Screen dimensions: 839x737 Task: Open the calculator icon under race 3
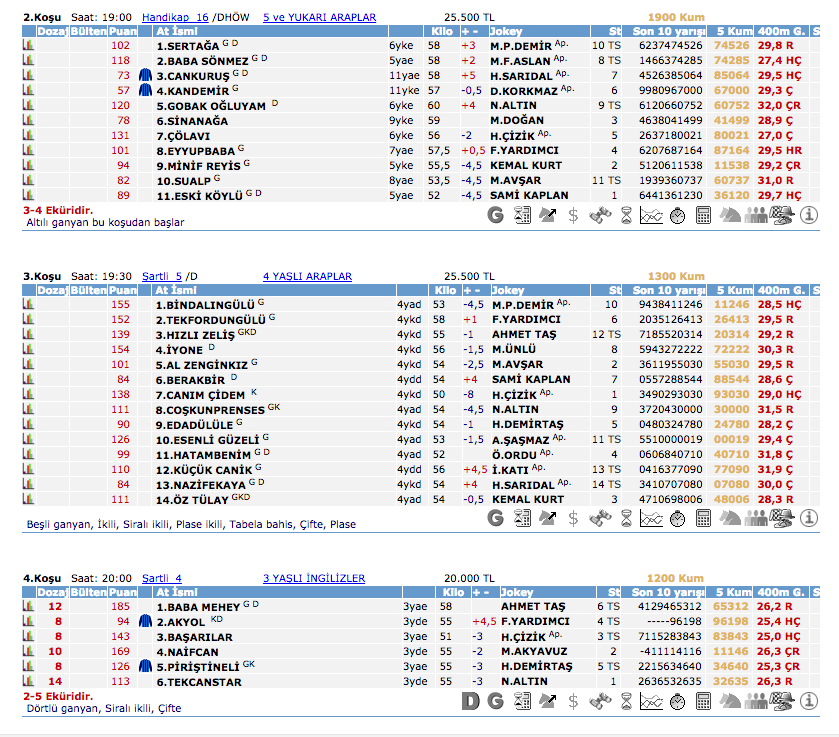tap(703, 518)
